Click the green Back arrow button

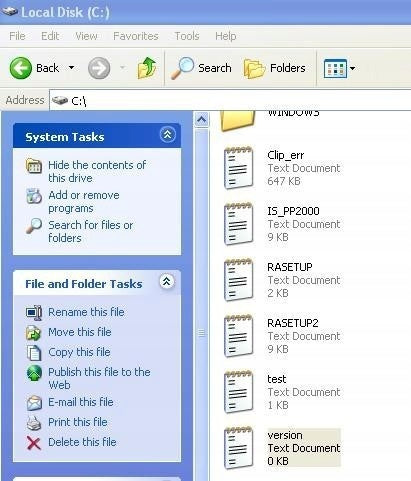coord(21,68)
